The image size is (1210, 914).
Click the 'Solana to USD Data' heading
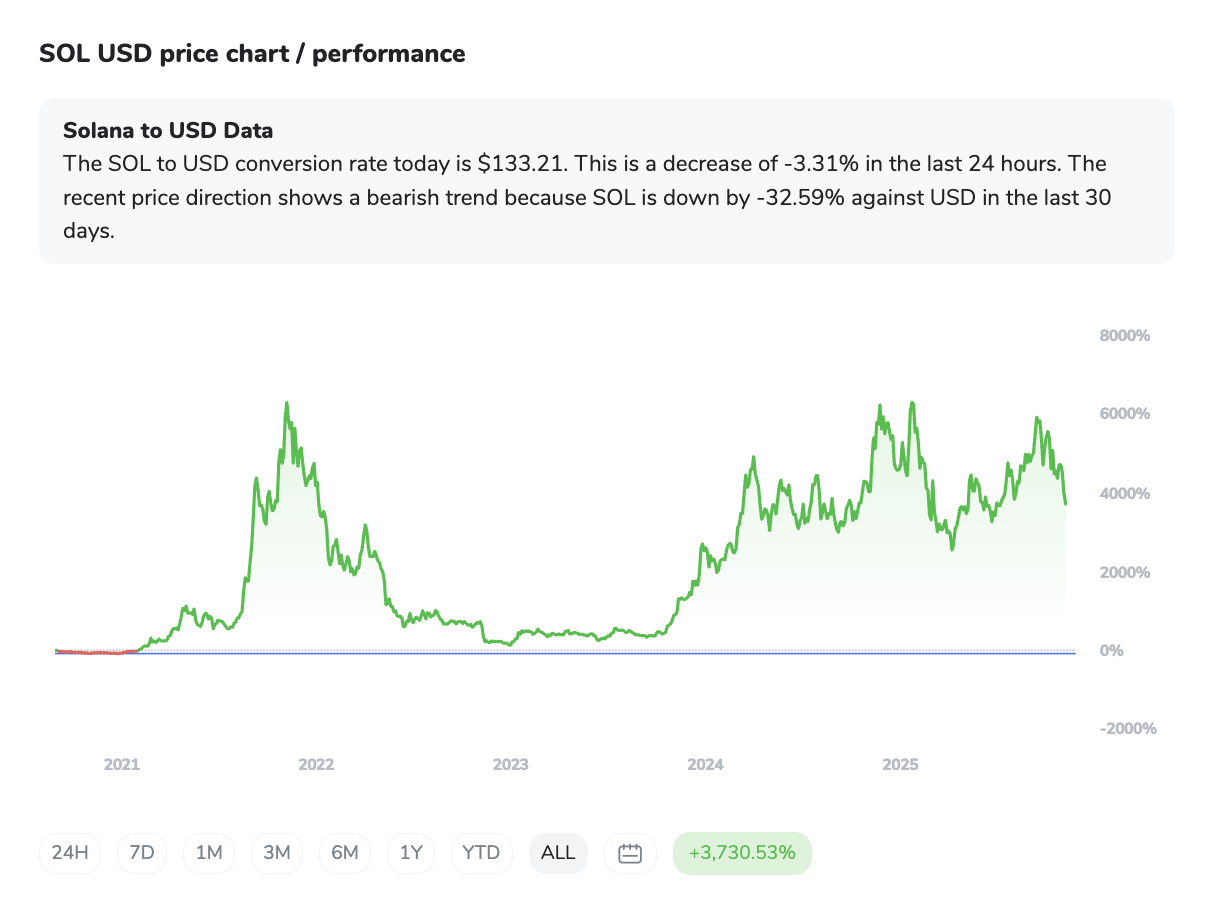[x=168, y=130]
